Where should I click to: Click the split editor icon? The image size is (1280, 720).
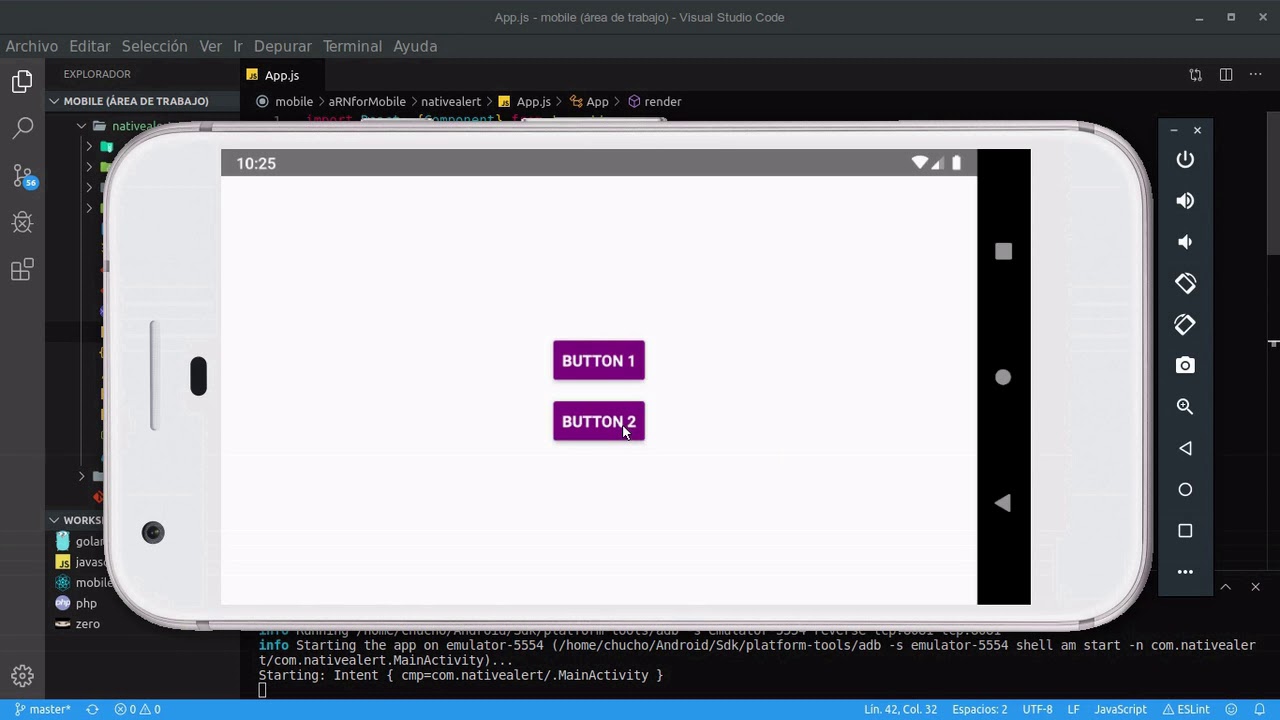point(1226,75)
